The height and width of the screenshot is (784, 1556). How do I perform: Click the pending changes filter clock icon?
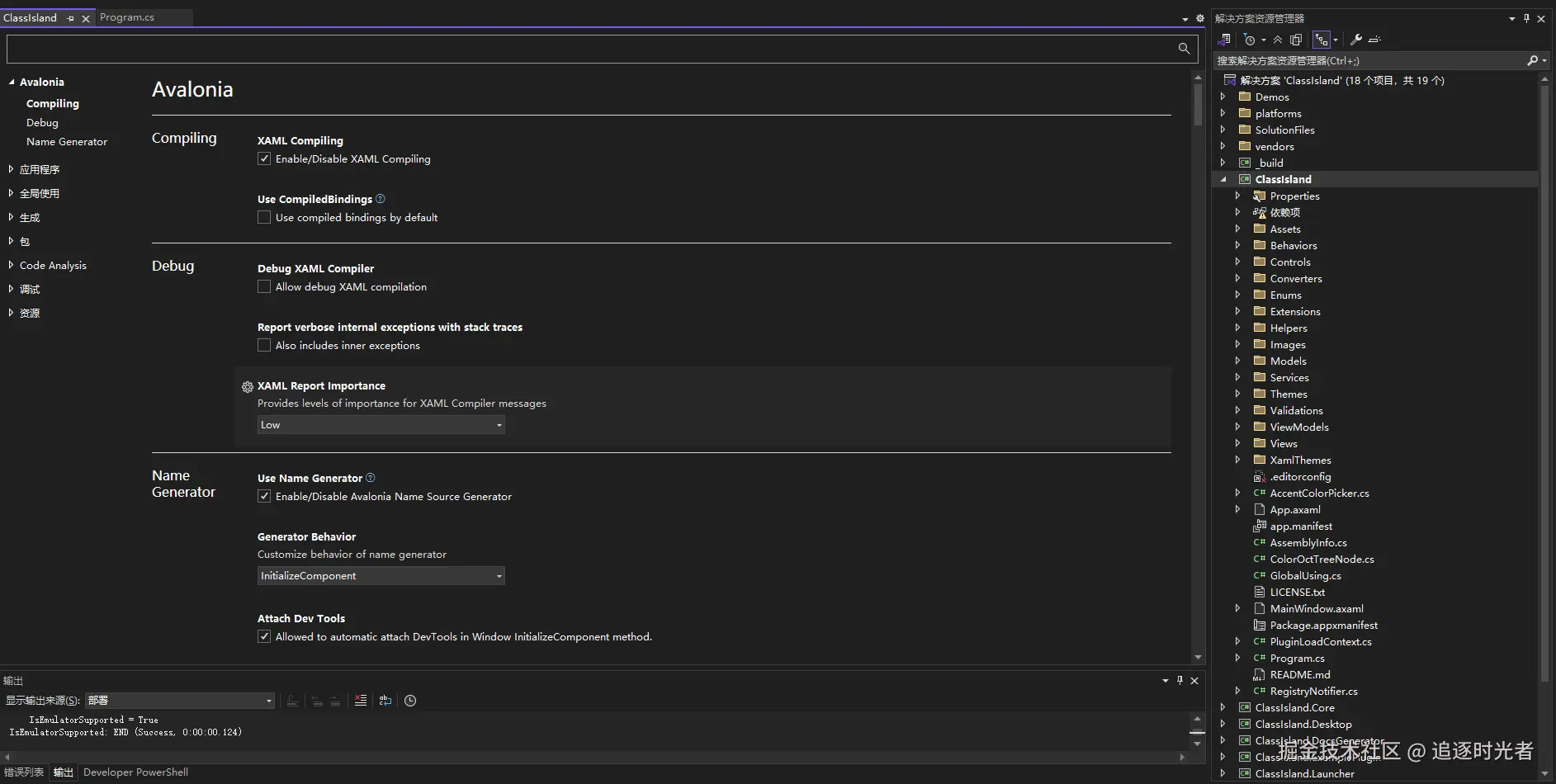[x=1250, y=40]
